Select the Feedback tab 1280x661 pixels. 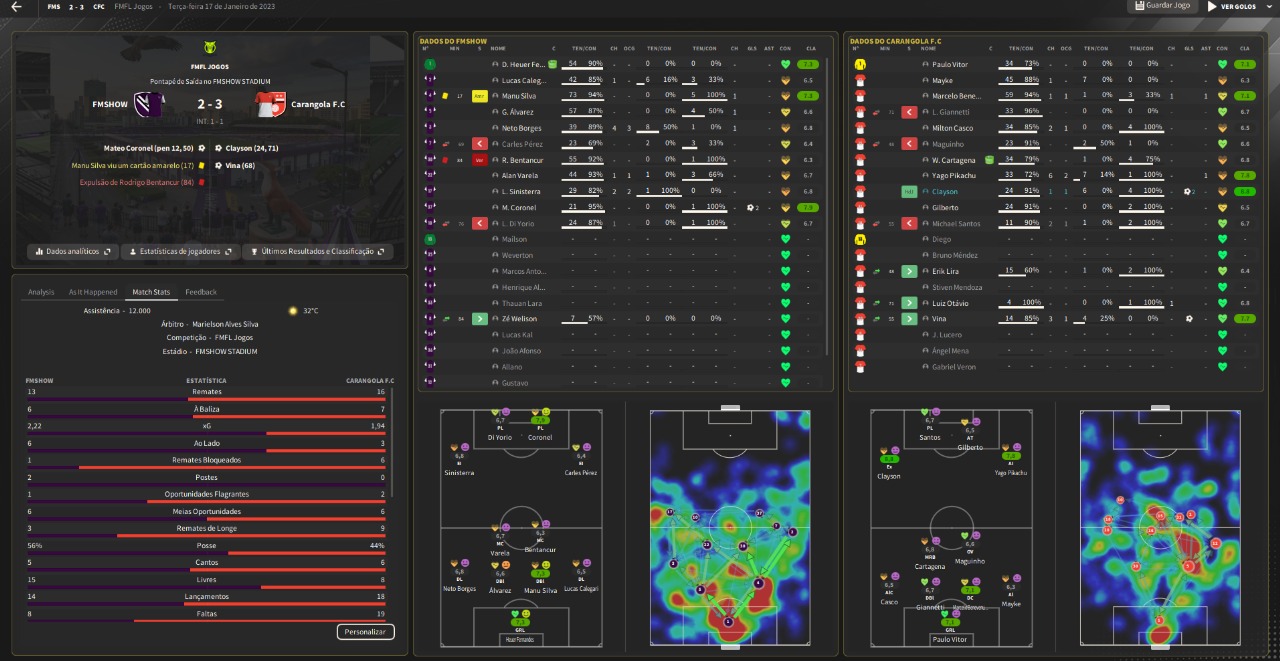tap(200, 292)
